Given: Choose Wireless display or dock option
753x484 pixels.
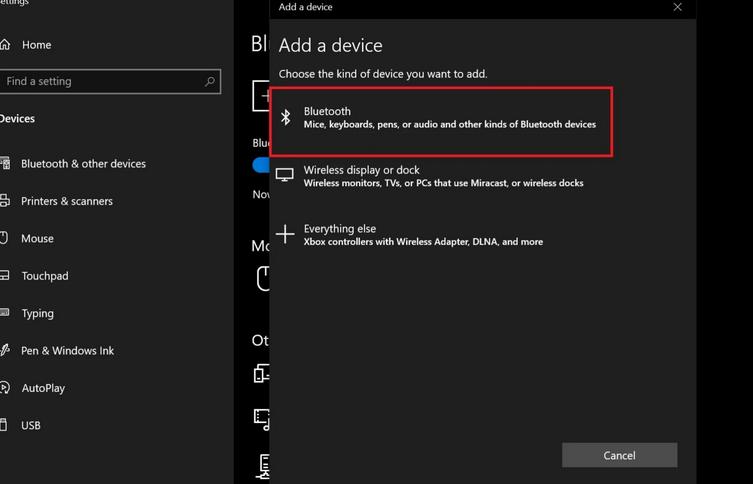Looking at the screenshot, I should click(x=443, y=176).
